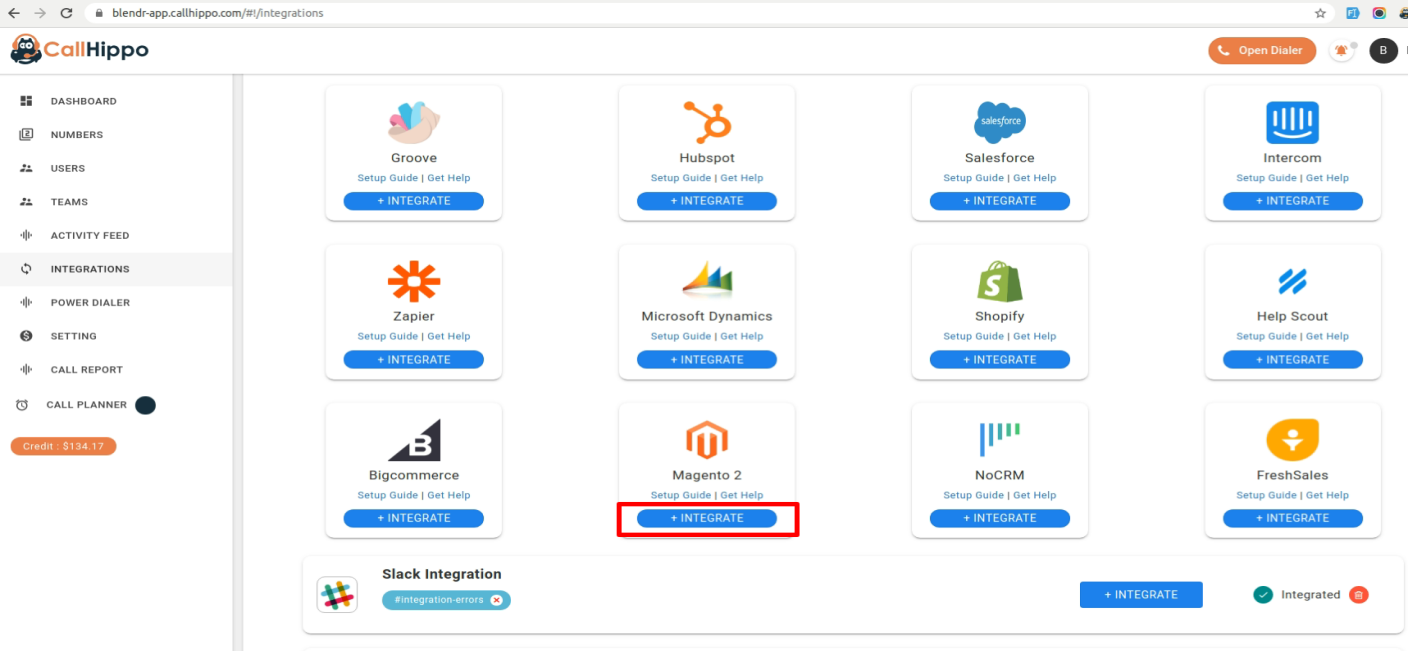Open Salesforce Setup Guide link
The image size is (1408, 651).
pos(973,178)
